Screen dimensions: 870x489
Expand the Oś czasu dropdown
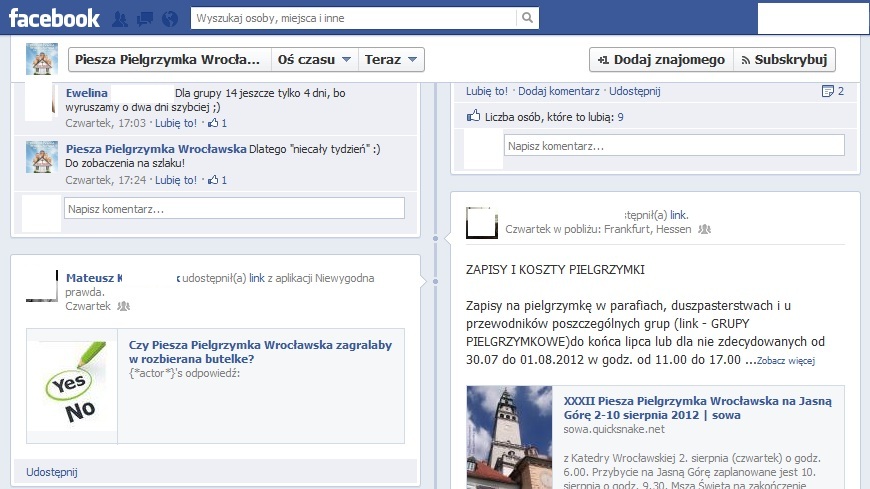(x=314, y=60)
